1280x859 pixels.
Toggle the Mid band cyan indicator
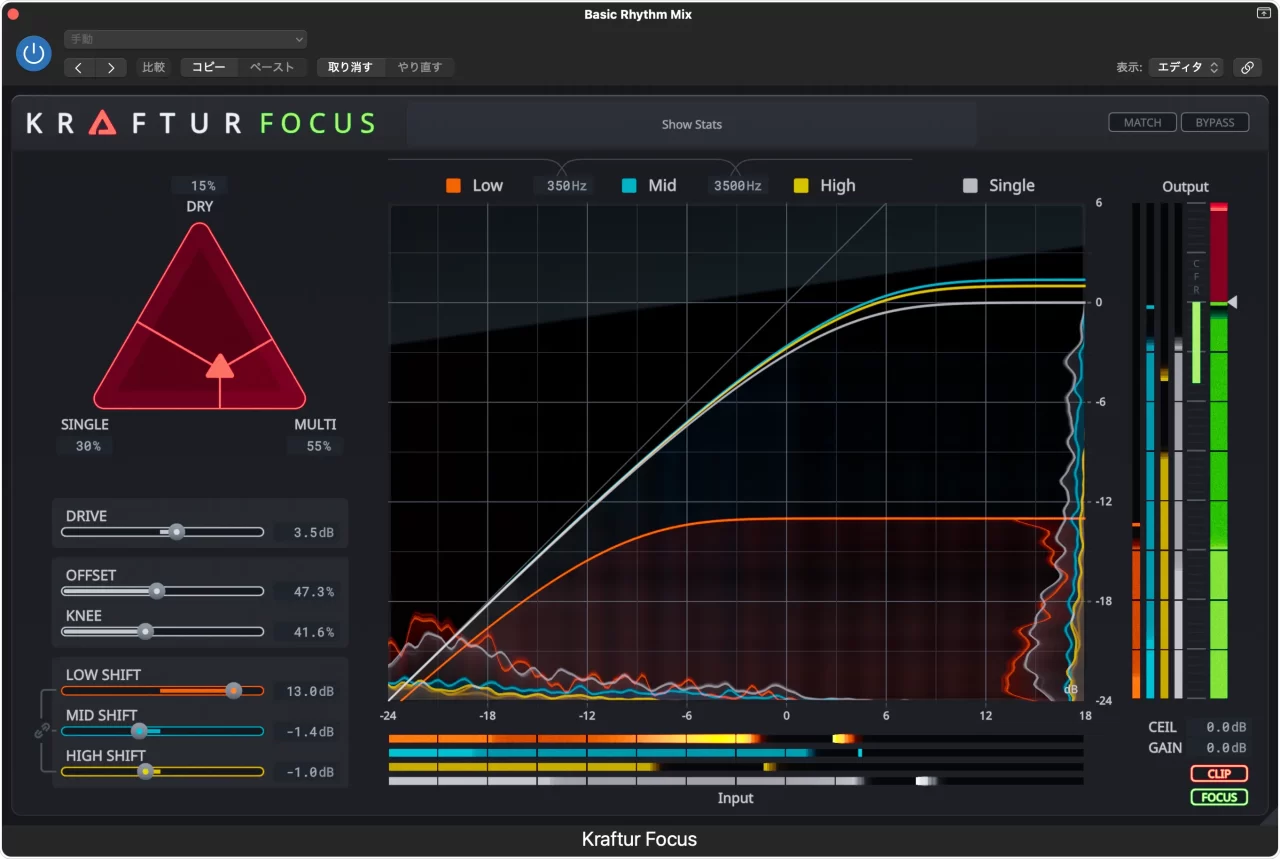tap(630, 186)
